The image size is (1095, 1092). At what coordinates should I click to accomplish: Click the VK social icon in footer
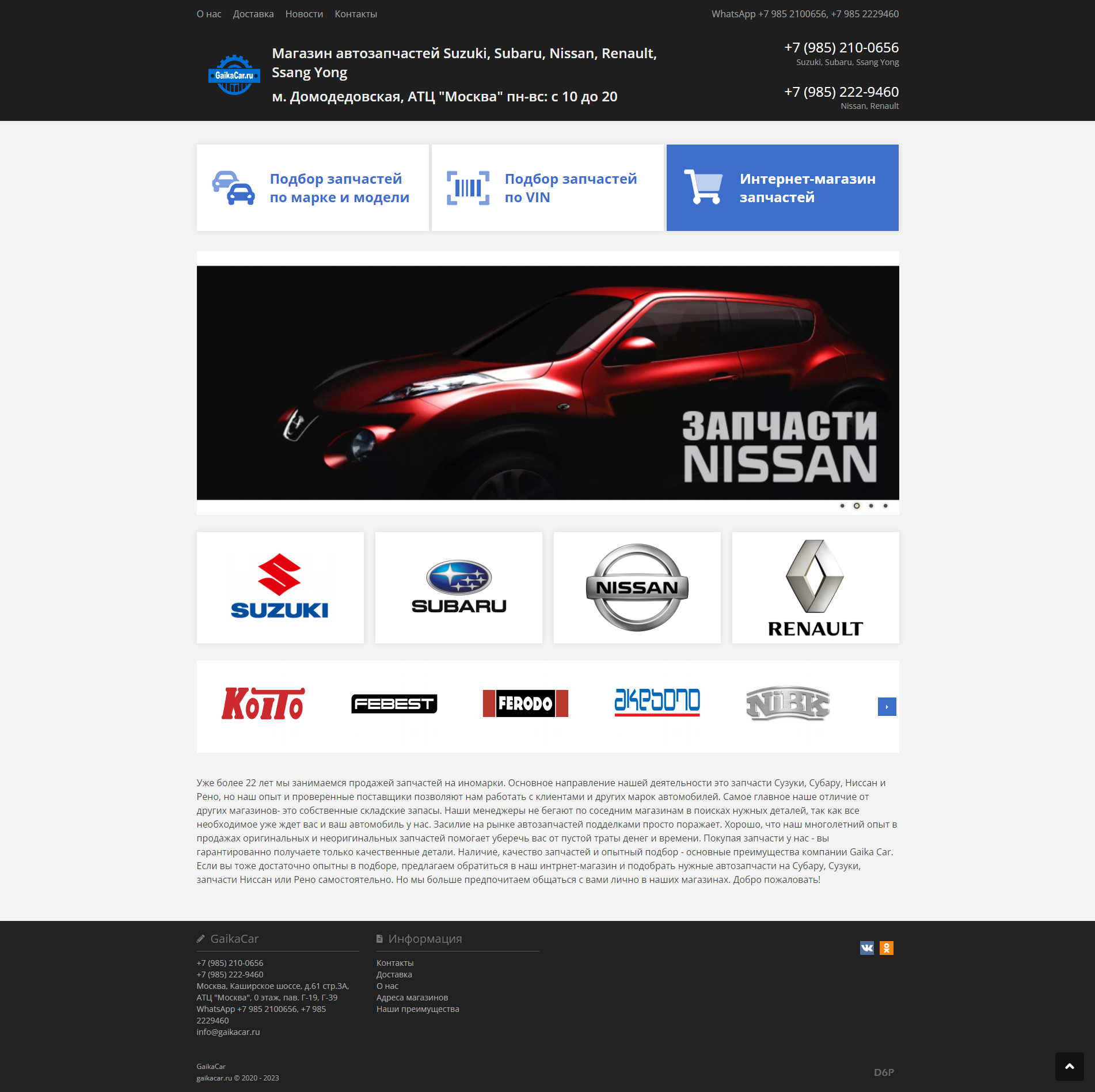(868, 949)
